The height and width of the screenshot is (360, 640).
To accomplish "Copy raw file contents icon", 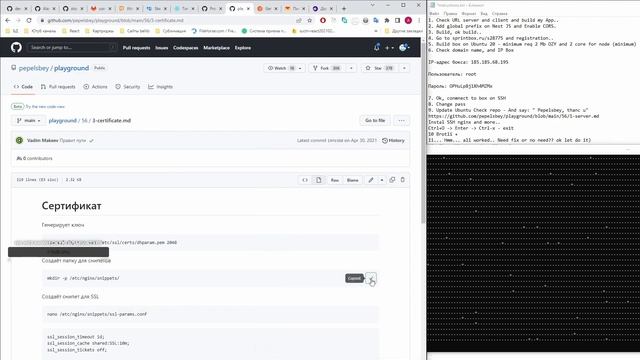I will click(x=392, y=180).
